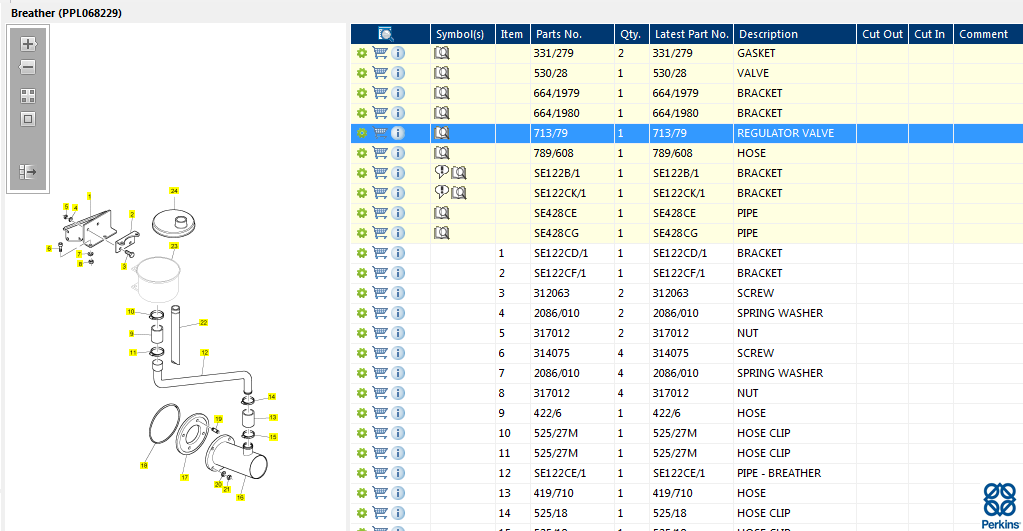The image size is (1023, 531).
Task: Click the zoom in diagram button
Action: [28, 44]
